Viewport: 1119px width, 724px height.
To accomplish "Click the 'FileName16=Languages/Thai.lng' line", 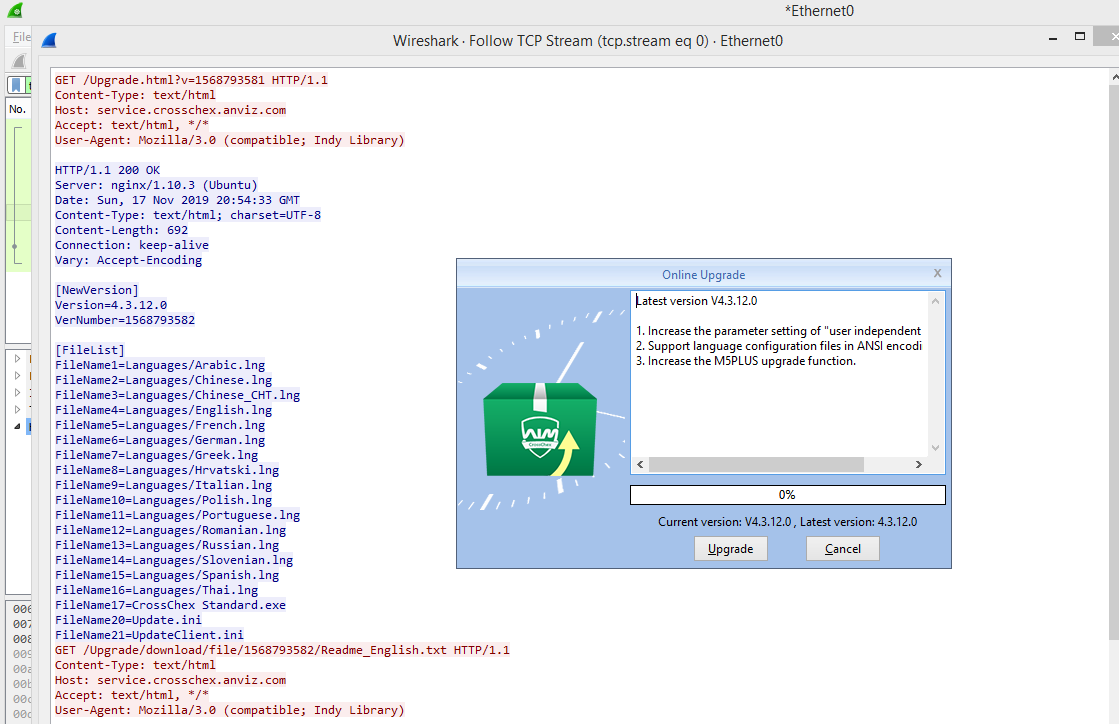I will [x=156, y=589].
